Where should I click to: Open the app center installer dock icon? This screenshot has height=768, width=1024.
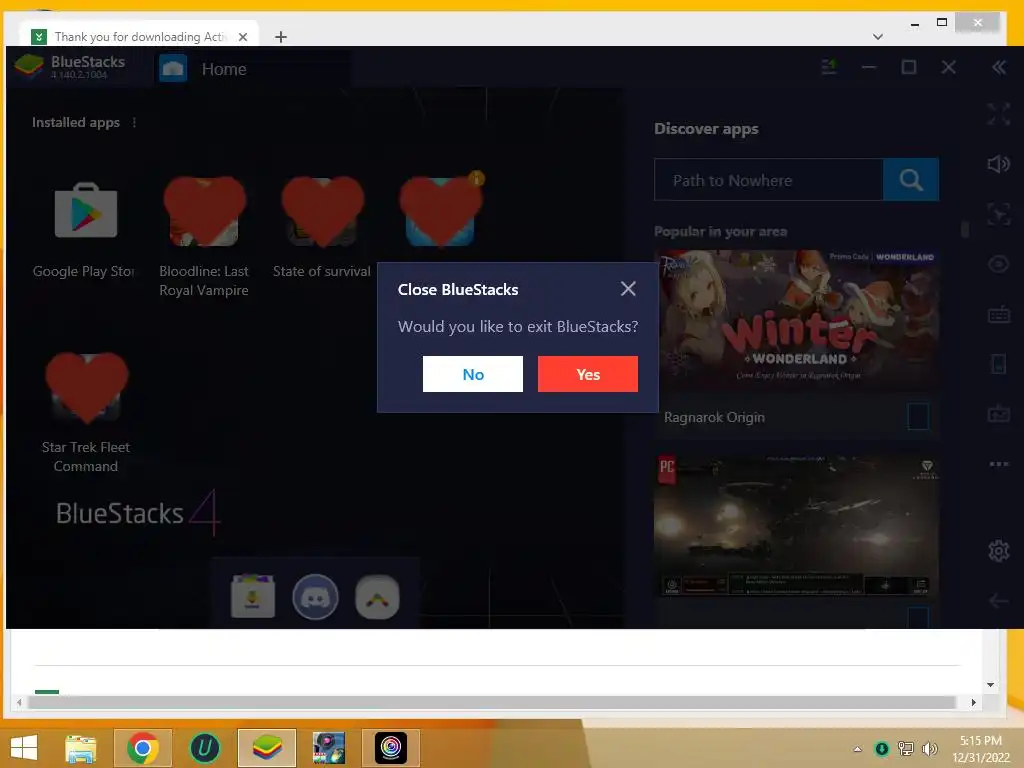click(x=253, y=596)
